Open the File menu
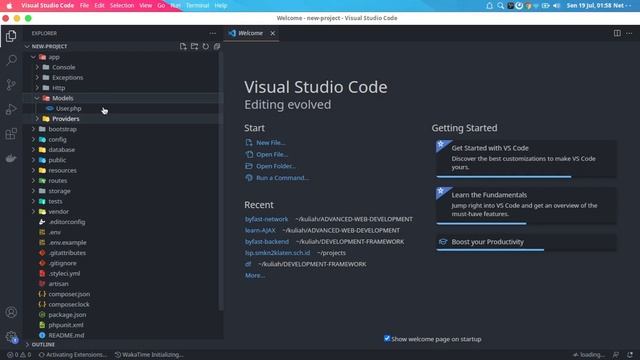Image resolution: width=640 pixels, height=360 pixels. (84, 6)
